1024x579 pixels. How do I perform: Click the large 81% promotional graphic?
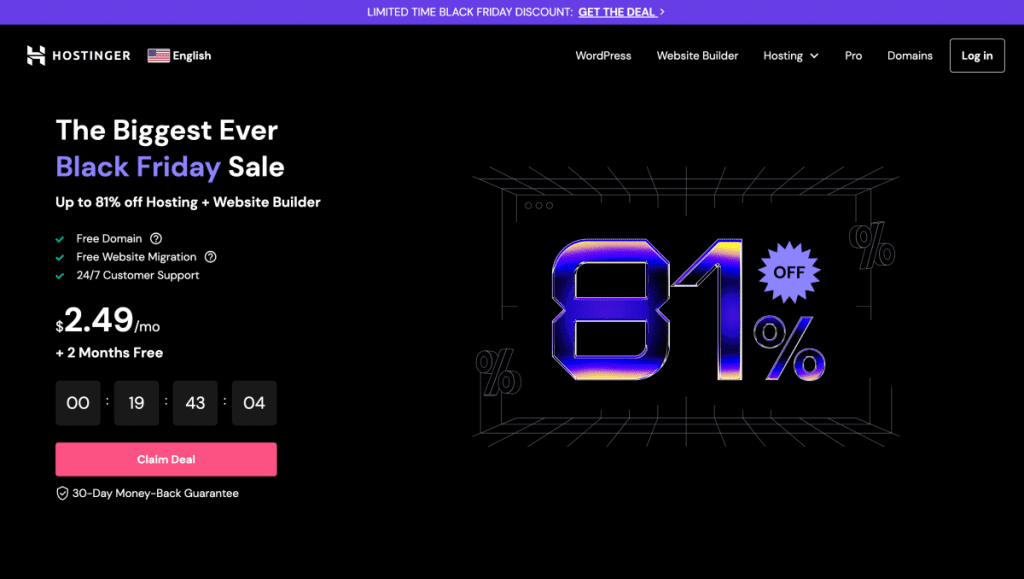(x=660, y=312)
